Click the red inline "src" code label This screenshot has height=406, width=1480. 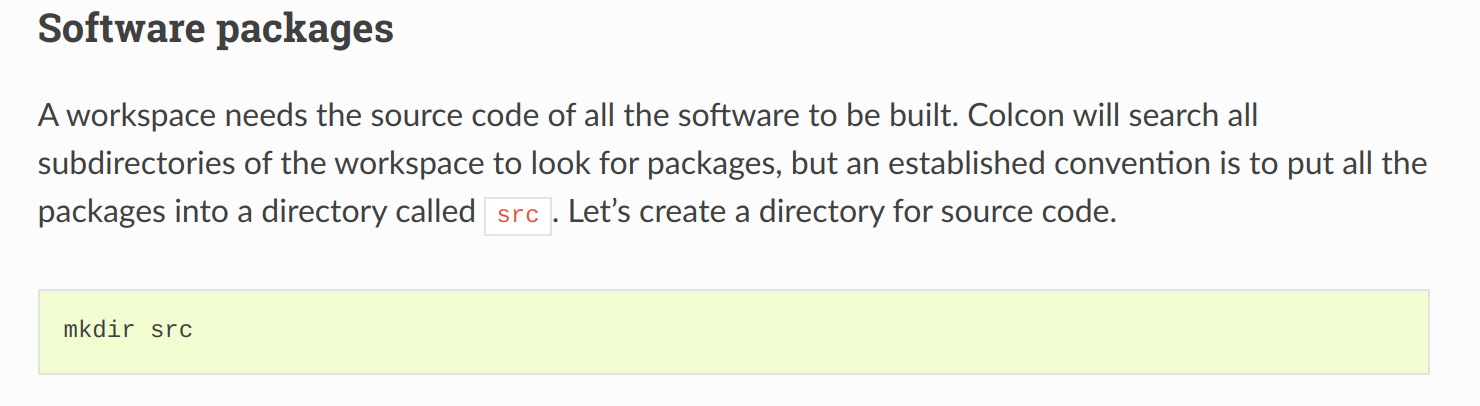point(518,215)
